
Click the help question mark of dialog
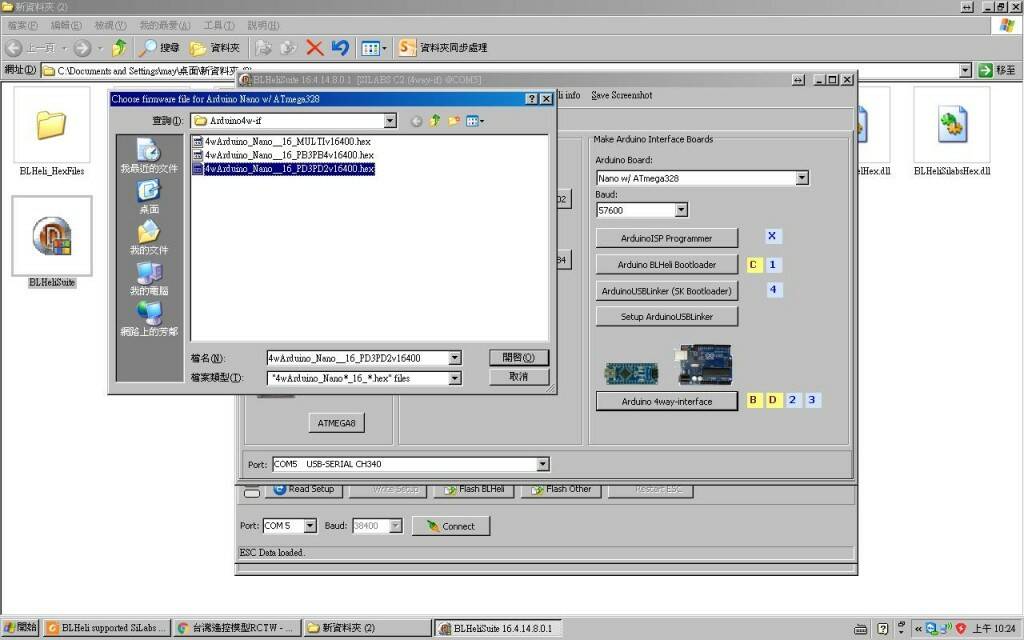(x=532, y=99)
